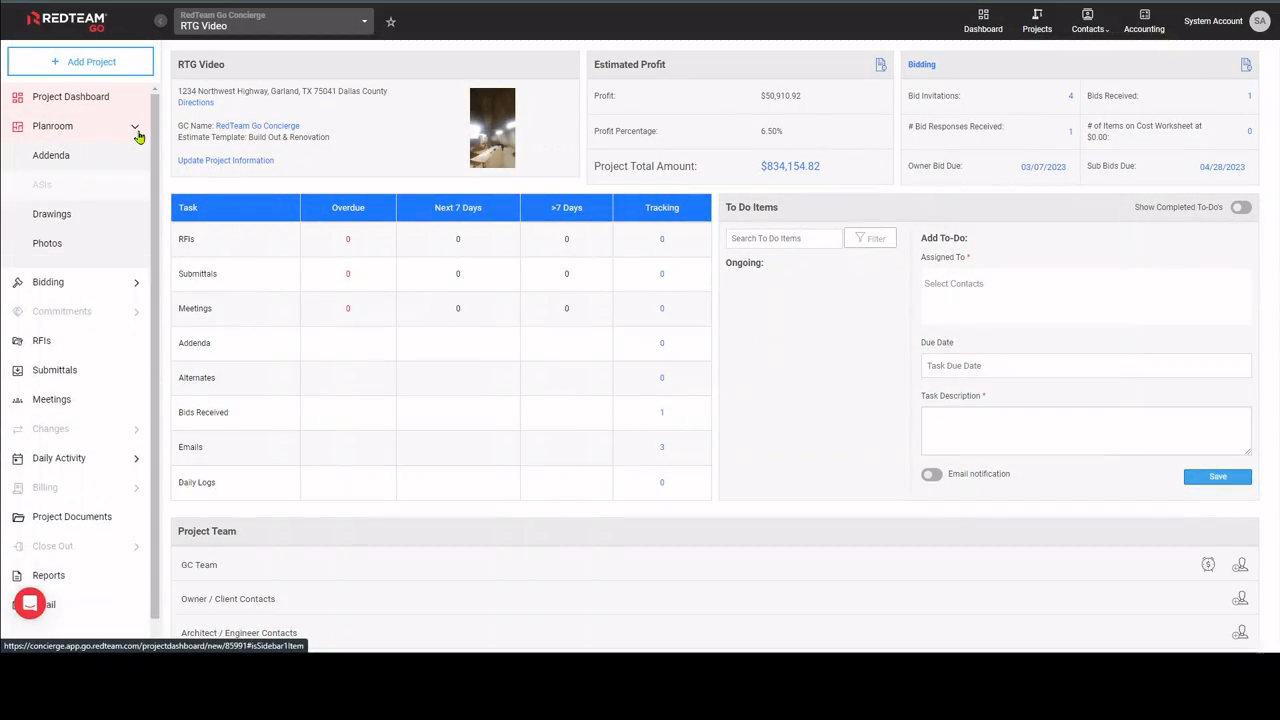
Task: Click the Daily Activity calendar icon
Action: click(17, 458)
